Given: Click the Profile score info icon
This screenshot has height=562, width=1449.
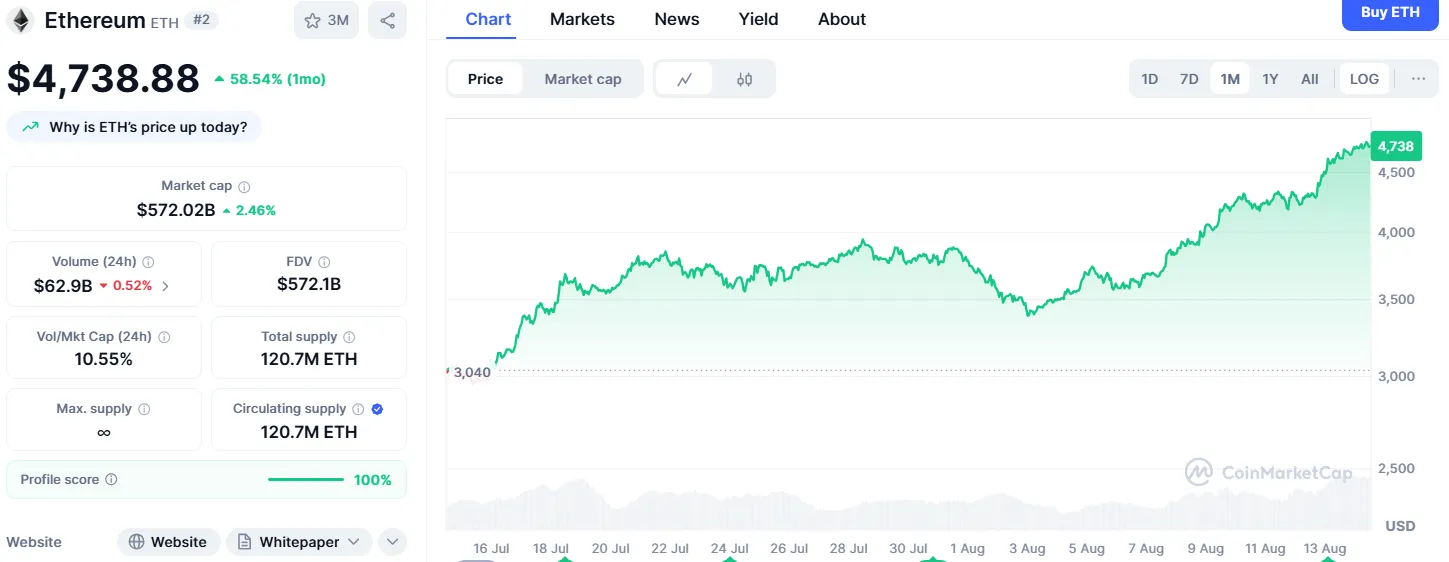Looking at the screenshot, I should [x=111, y=480].
